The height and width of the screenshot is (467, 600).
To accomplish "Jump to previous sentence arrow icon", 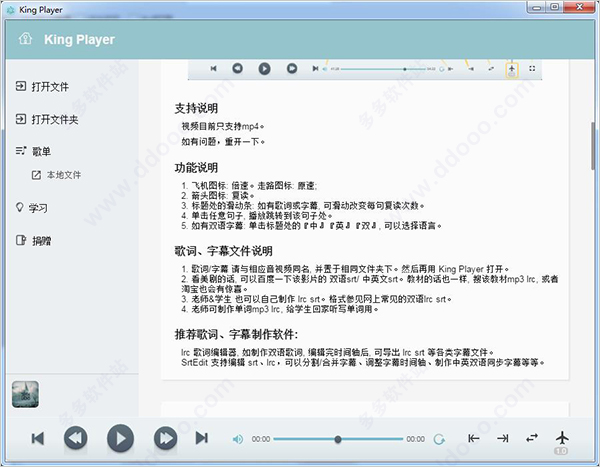I will [474, 438].
